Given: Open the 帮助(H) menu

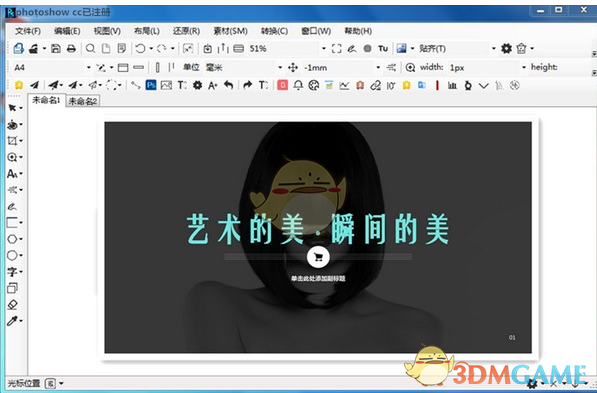Looking at the screenshot, I should (x=358, y=31).
